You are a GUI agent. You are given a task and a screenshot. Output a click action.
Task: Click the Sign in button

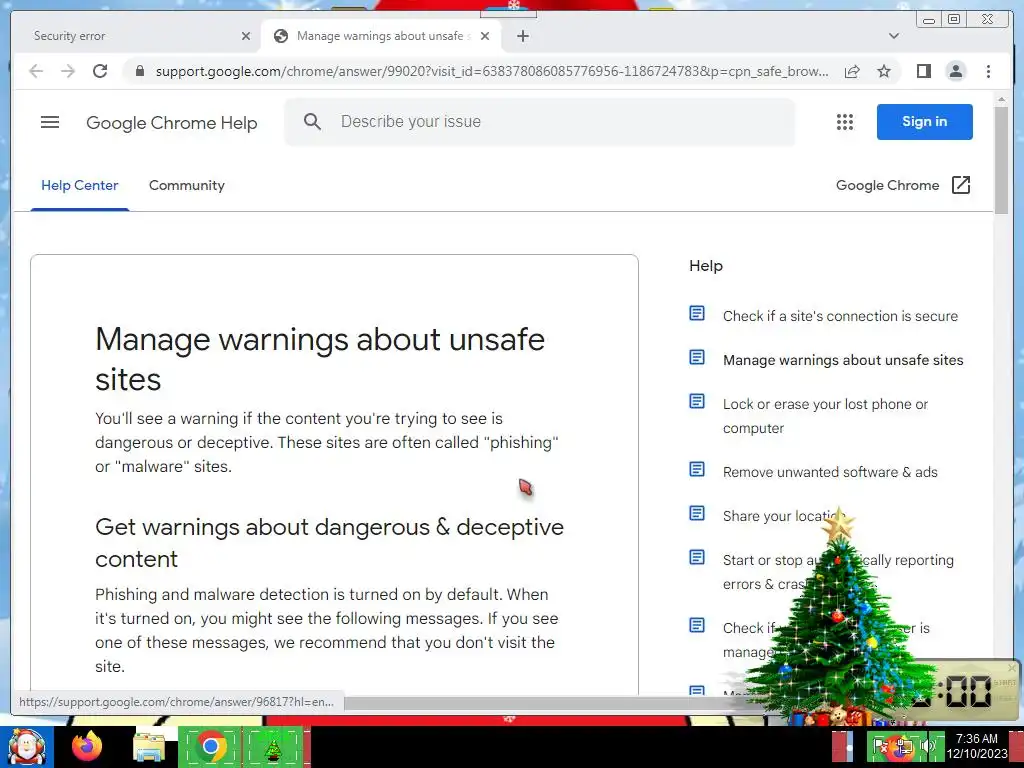click(924, 121)
